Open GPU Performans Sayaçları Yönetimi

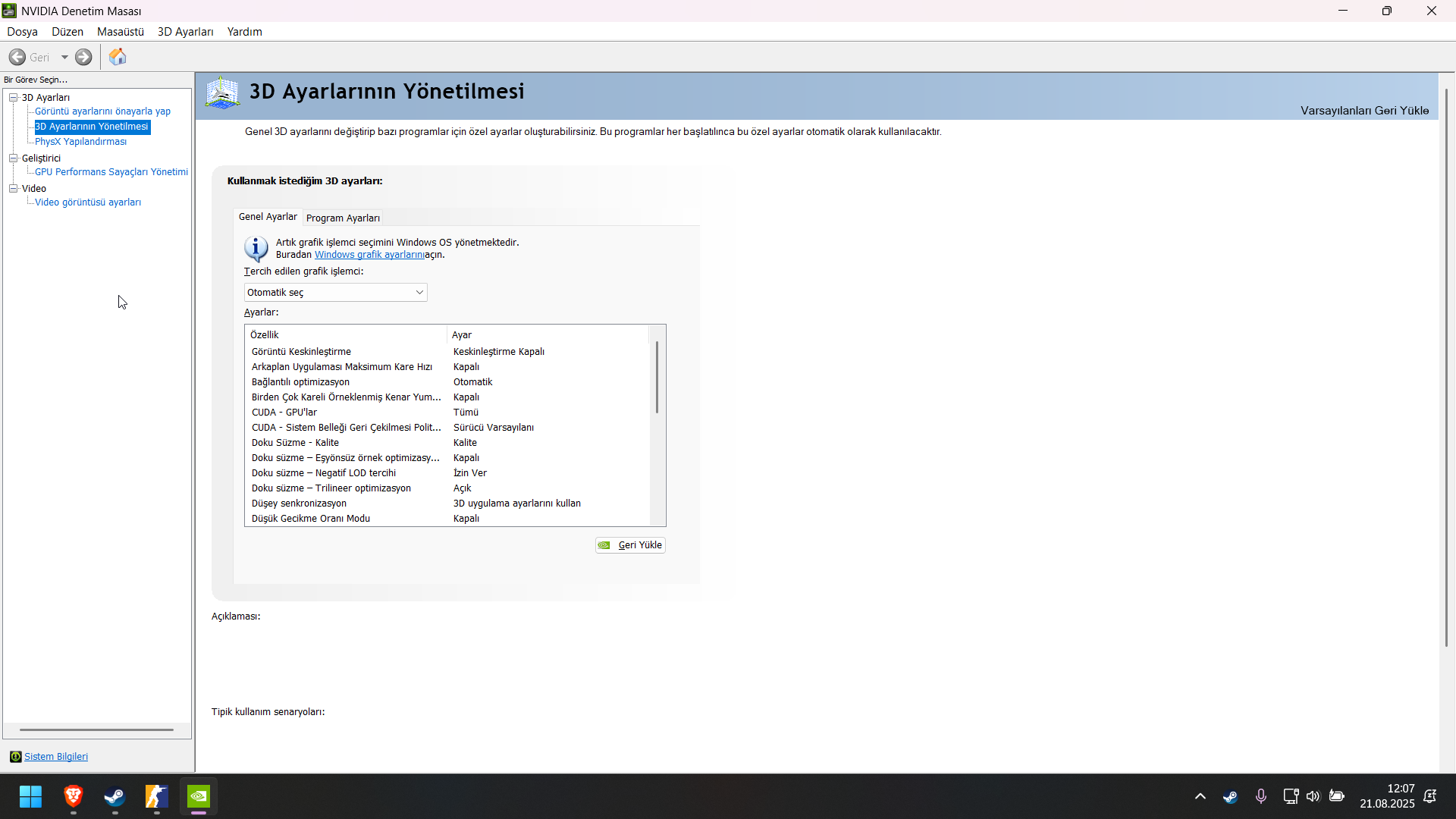pyautogui.click(x=111, y=172)
